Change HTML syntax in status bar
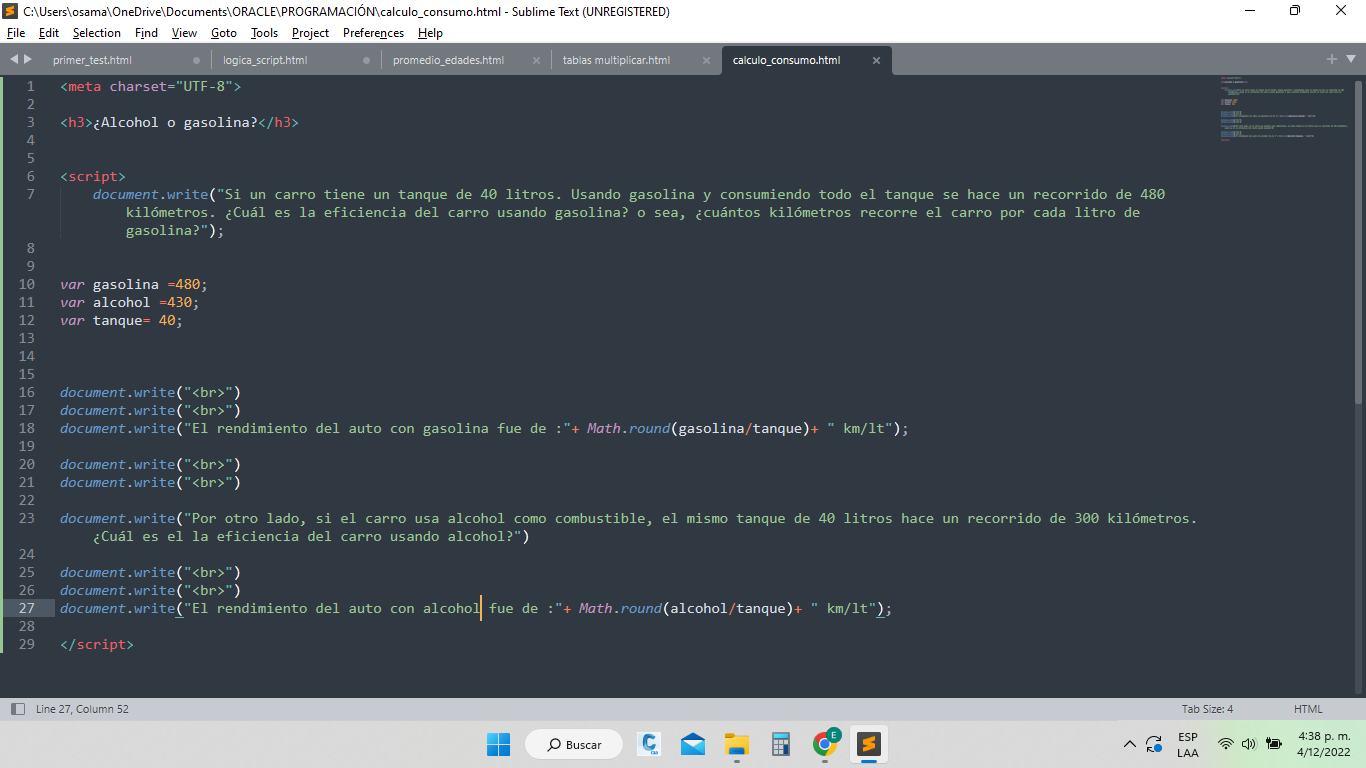Image resolution: width=1366 pixels, height=768 pixels. (x=1308, y=709)
